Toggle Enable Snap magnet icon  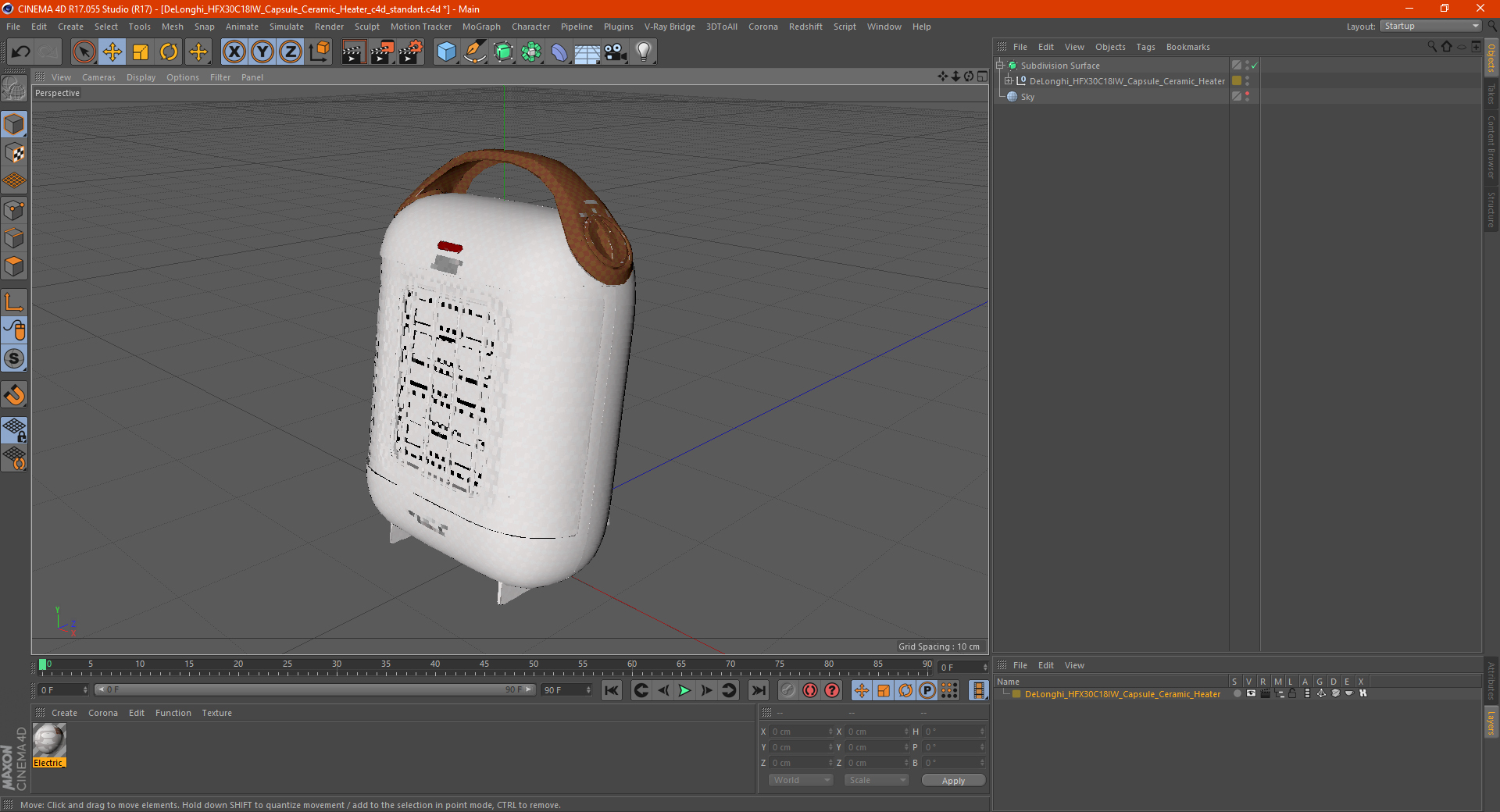14,395
